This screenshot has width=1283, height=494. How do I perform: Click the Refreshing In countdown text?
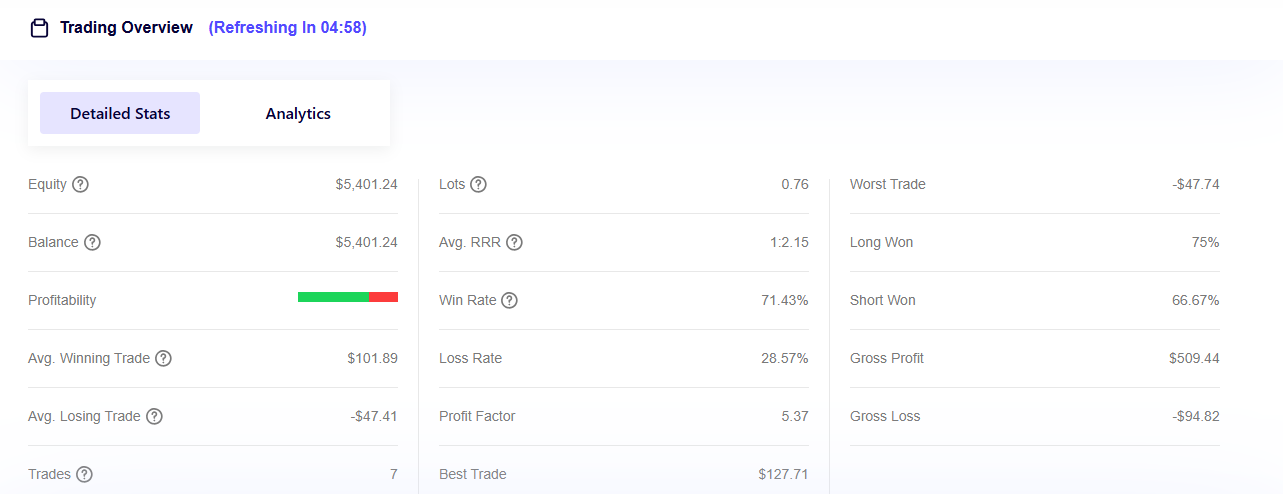287,28
